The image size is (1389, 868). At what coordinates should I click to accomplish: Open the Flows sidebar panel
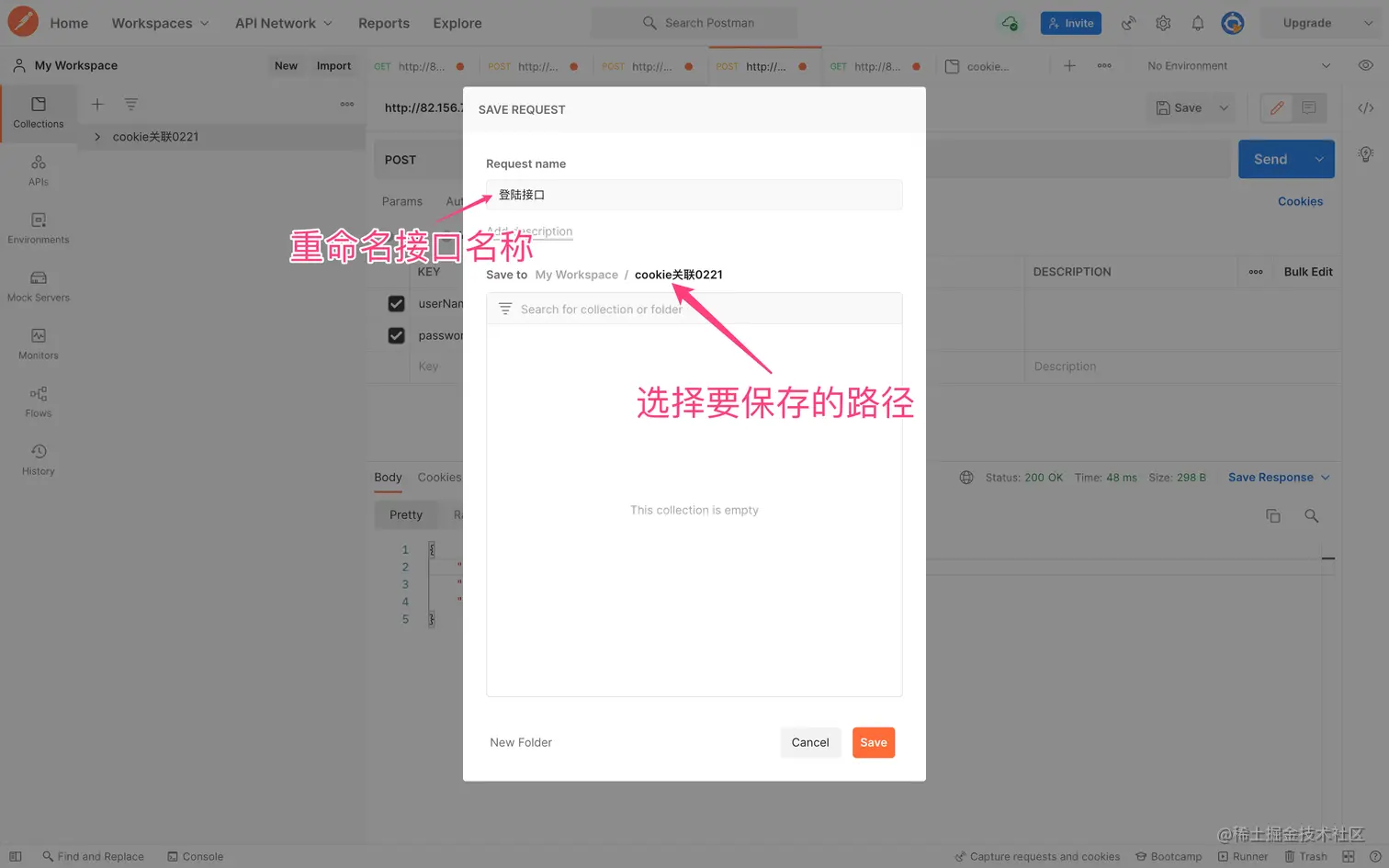pos(39,402)
